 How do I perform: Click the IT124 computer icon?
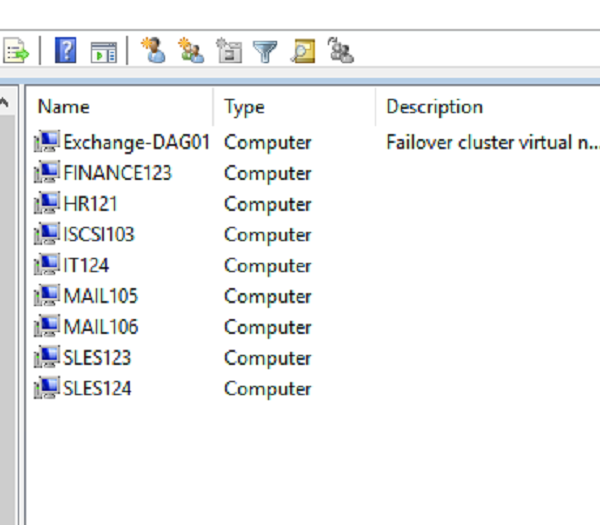(47, 266)
